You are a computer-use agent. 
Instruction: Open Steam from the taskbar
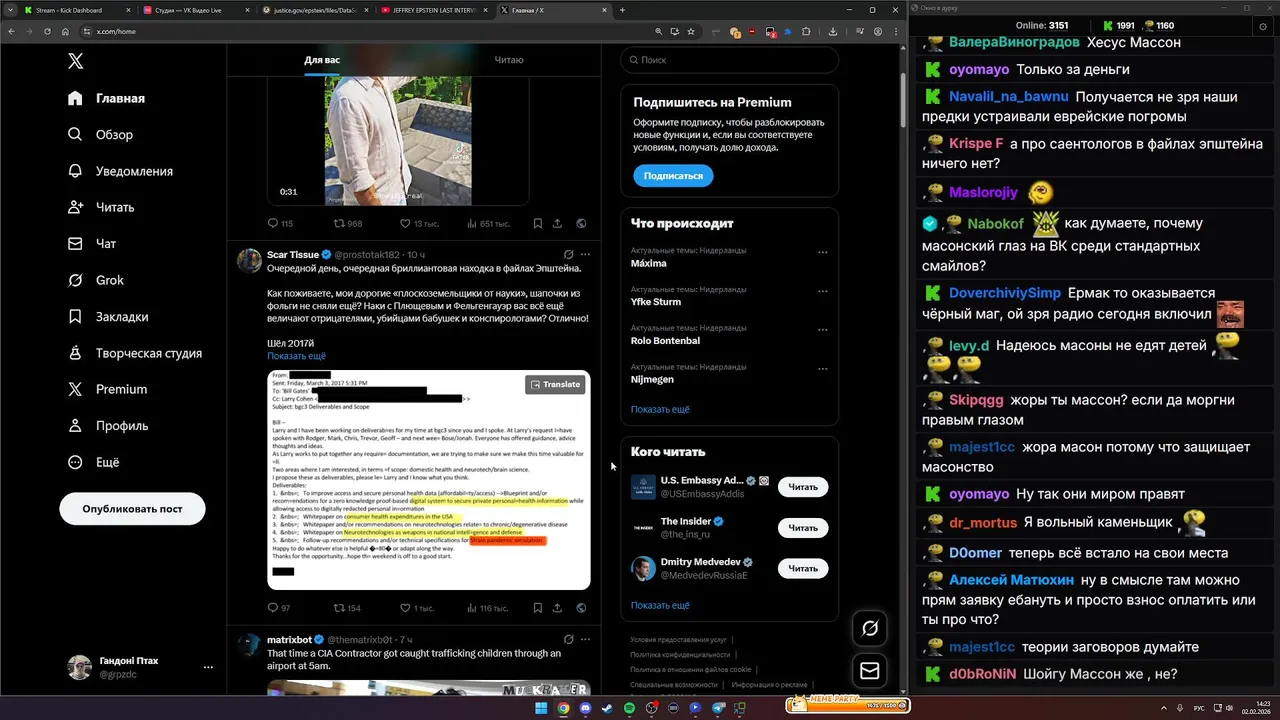click(607, 708)
